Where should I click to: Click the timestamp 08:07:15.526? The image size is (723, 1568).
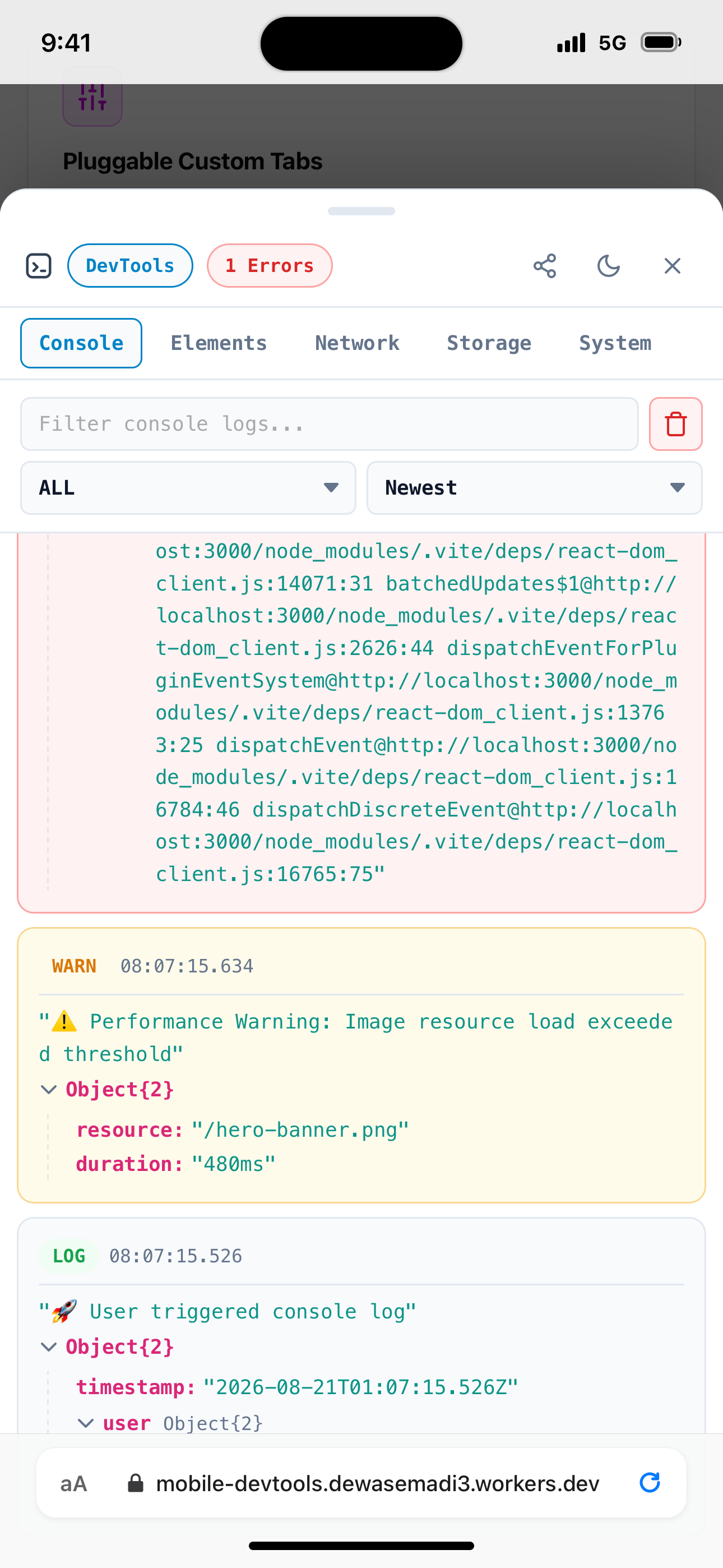pos(176,1256)
